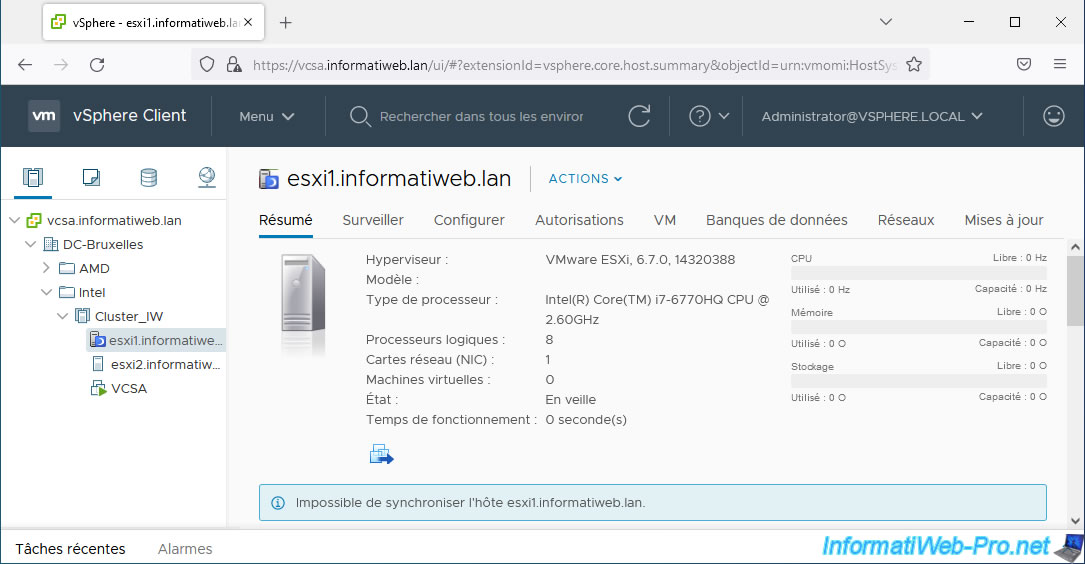Click browser forward arrow
Screen dimensions: 1085x564
(61, 65)
